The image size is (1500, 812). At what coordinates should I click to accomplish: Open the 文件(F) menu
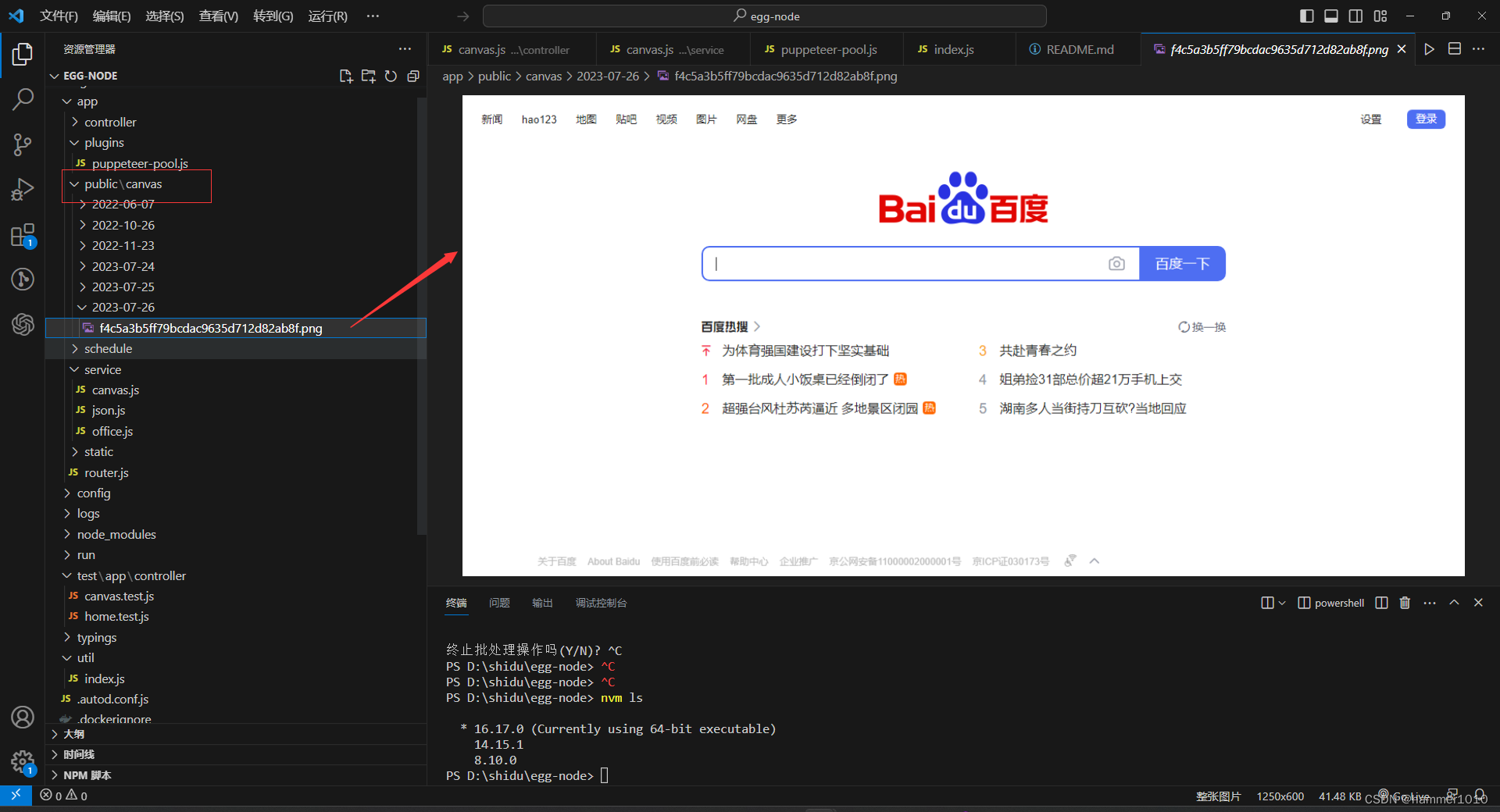click(59, 16)
